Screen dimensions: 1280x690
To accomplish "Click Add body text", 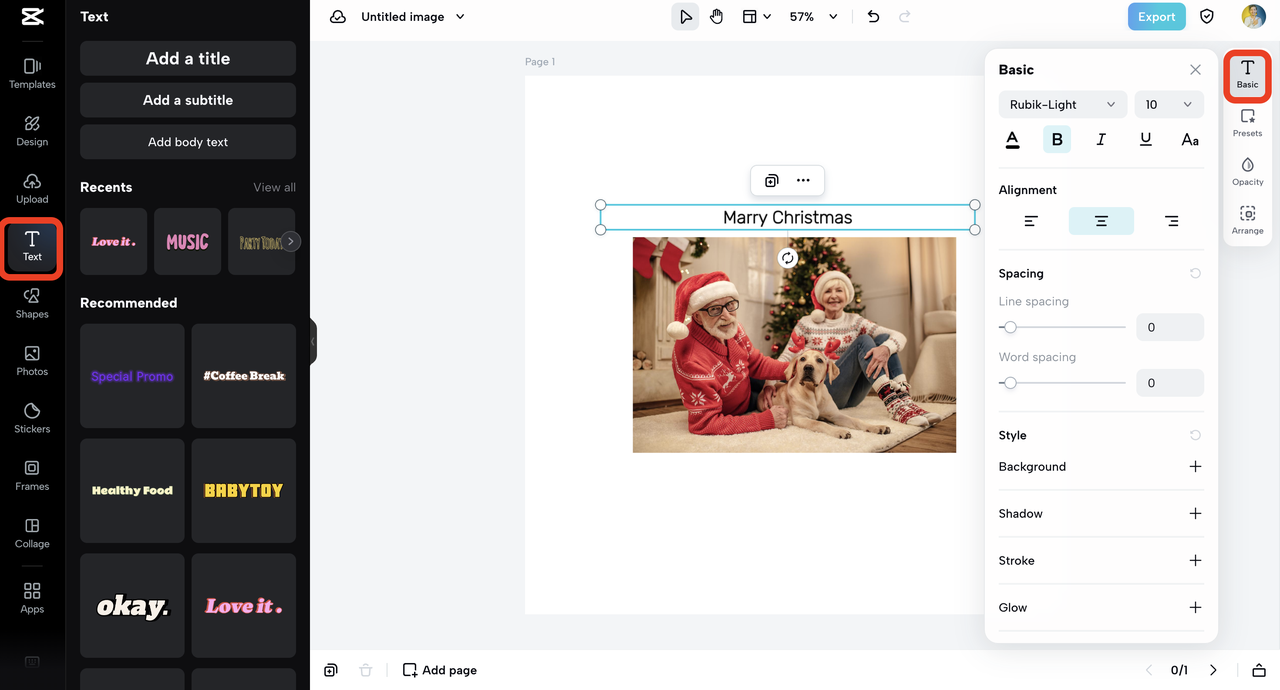I will 188,142.
